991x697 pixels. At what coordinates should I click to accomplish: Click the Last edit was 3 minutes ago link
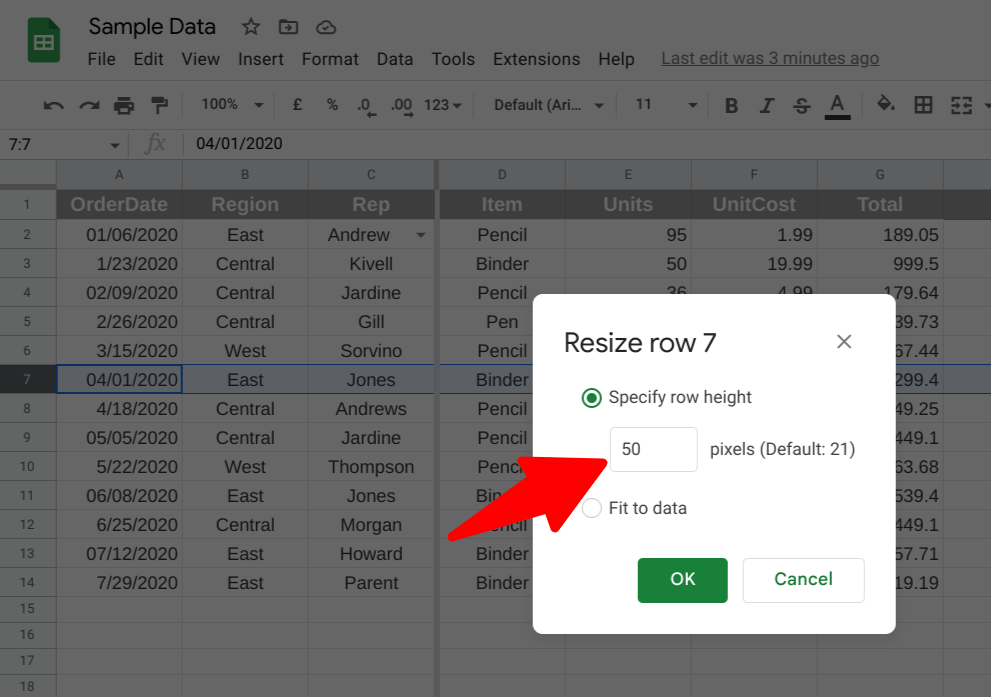point(769,58)
